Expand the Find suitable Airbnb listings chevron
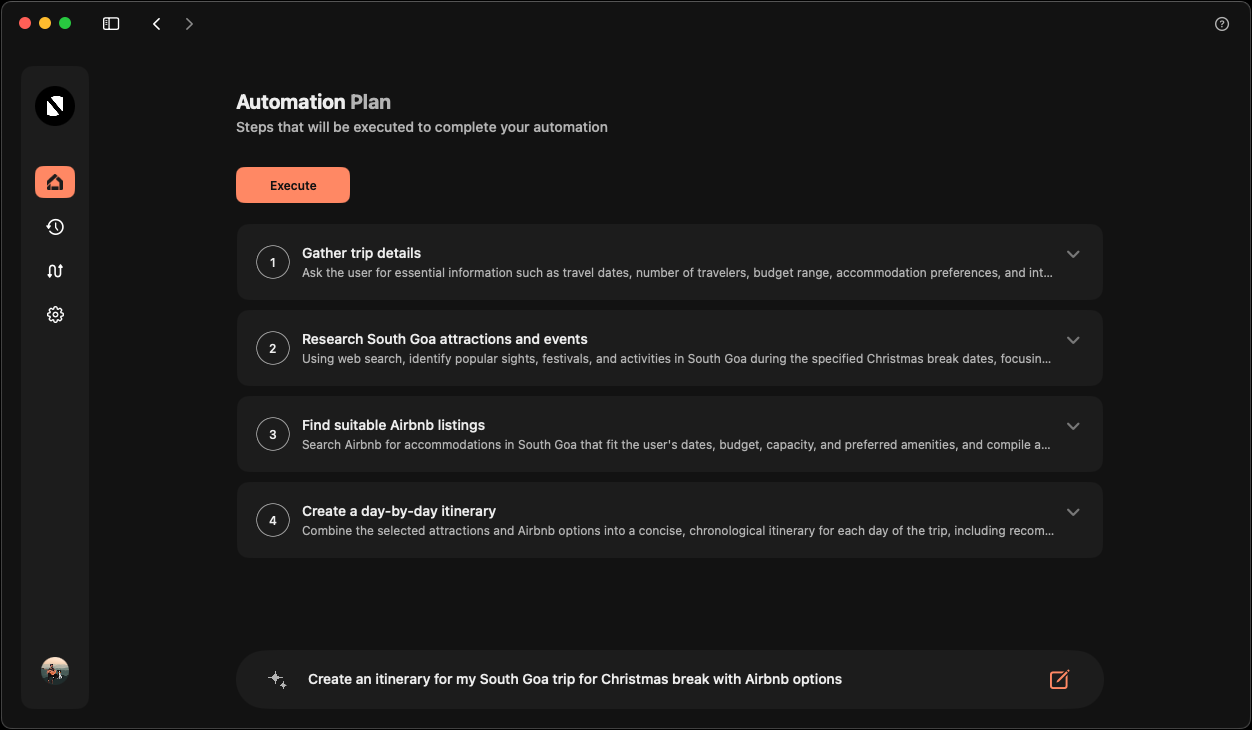Image resolution: width=1252 pixels, height=730 pixels. tap(1073, 426)
